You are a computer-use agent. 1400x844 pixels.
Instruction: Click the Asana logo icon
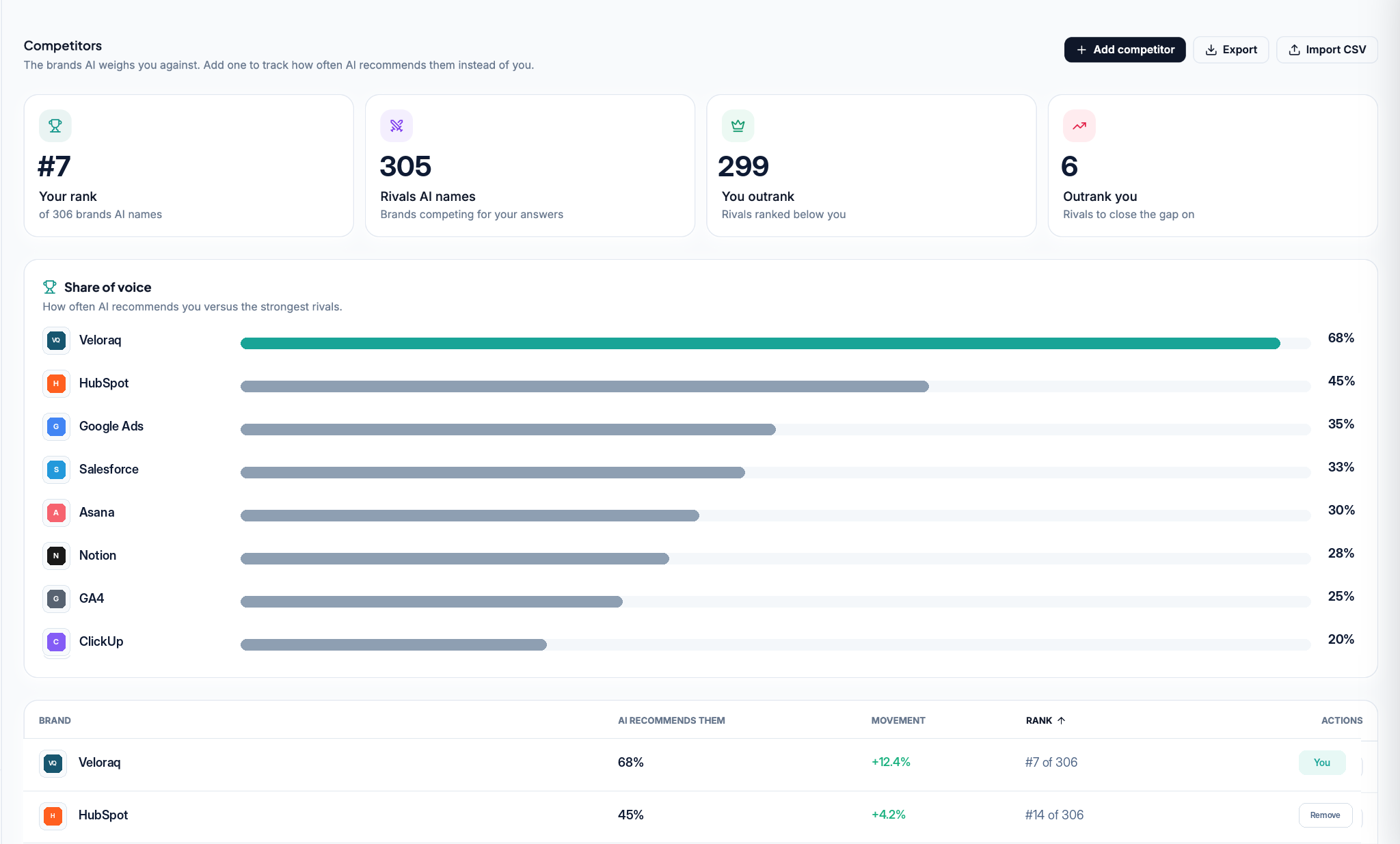pyautogui.click(x=56, y=513)
